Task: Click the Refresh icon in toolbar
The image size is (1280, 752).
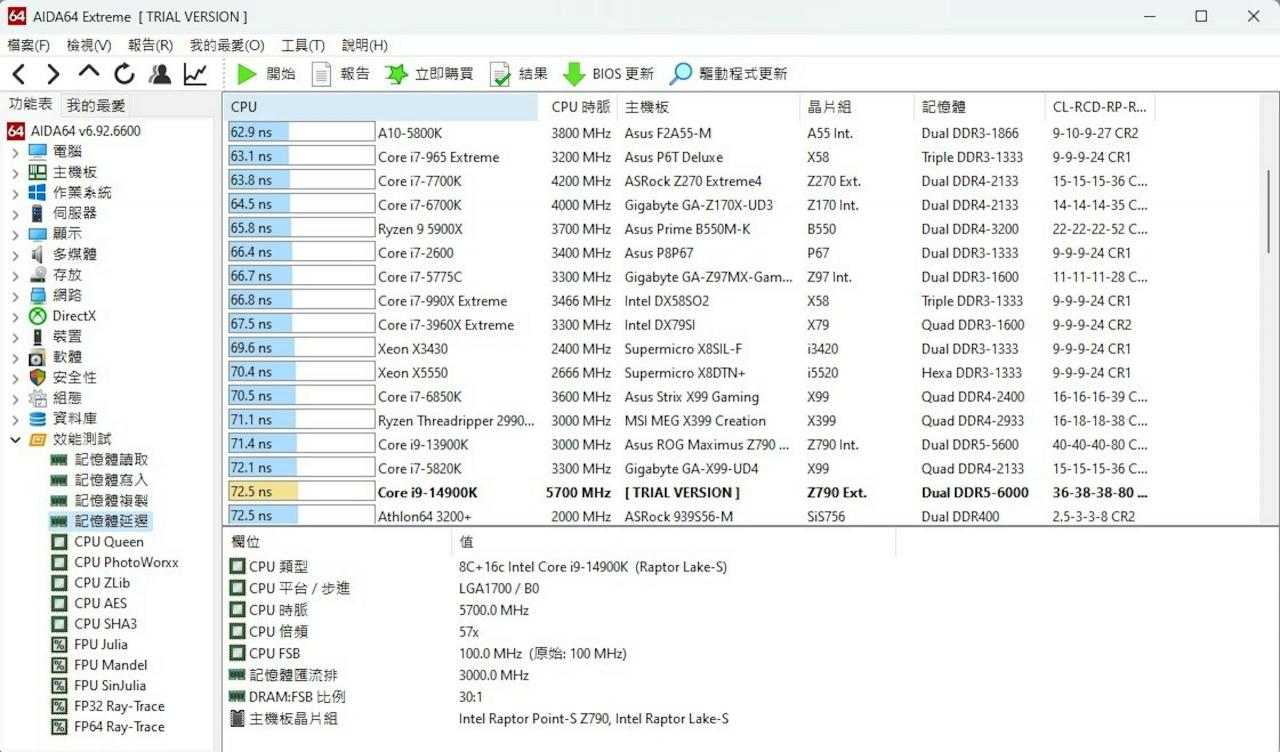Action: [x=124, y=74]
